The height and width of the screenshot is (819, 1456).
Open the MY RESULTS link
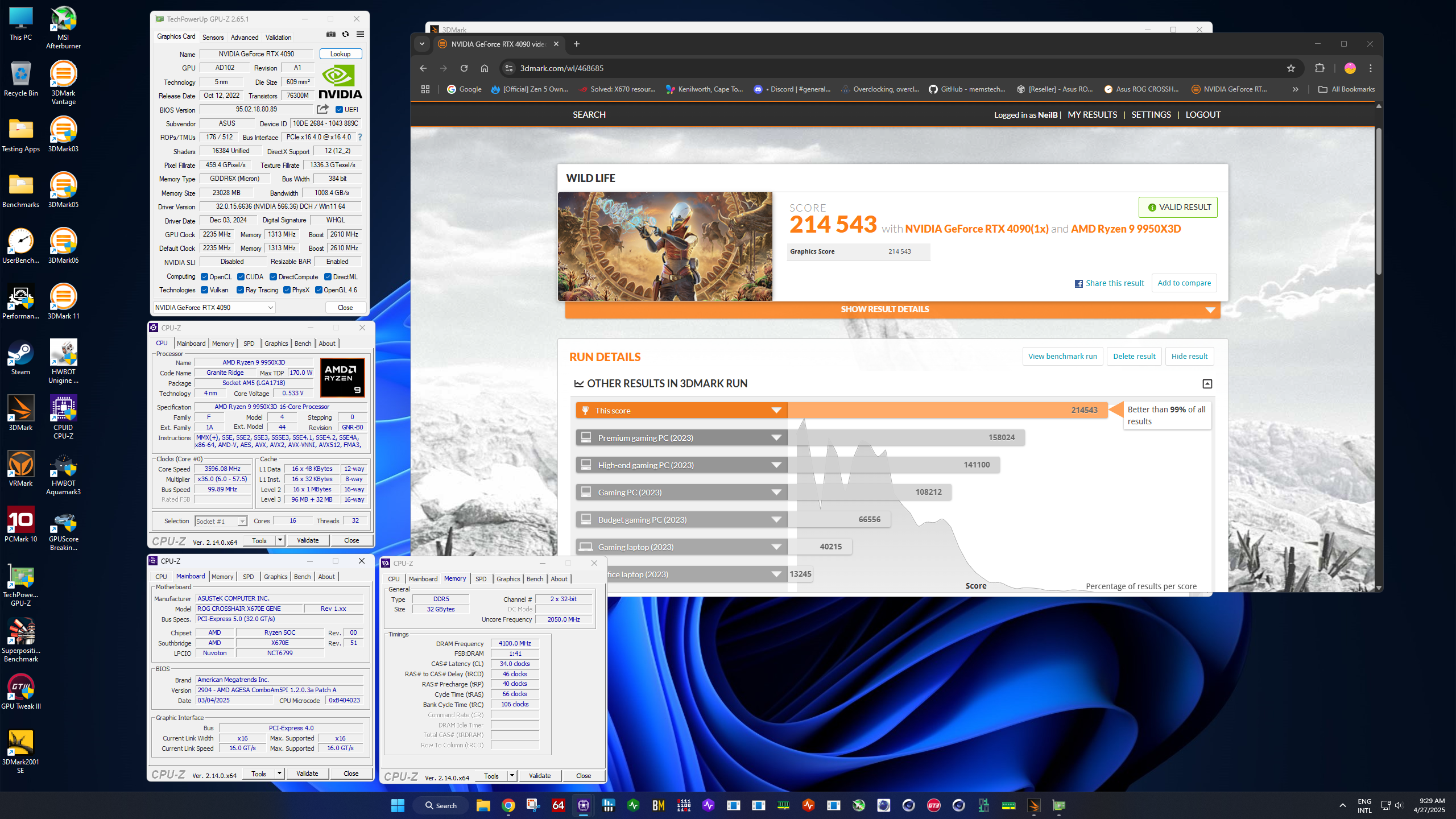(1093, 115)
